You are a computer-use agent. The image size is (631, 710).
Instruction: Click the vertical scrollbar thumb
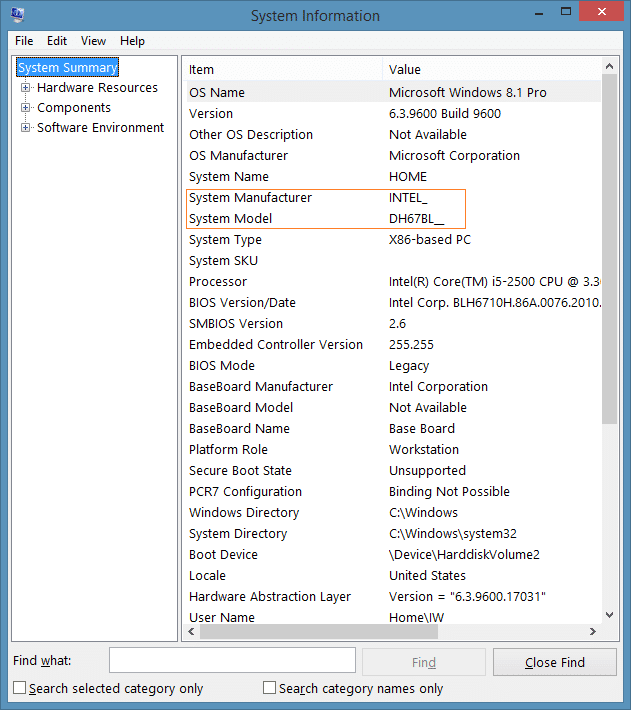(609, 249)
